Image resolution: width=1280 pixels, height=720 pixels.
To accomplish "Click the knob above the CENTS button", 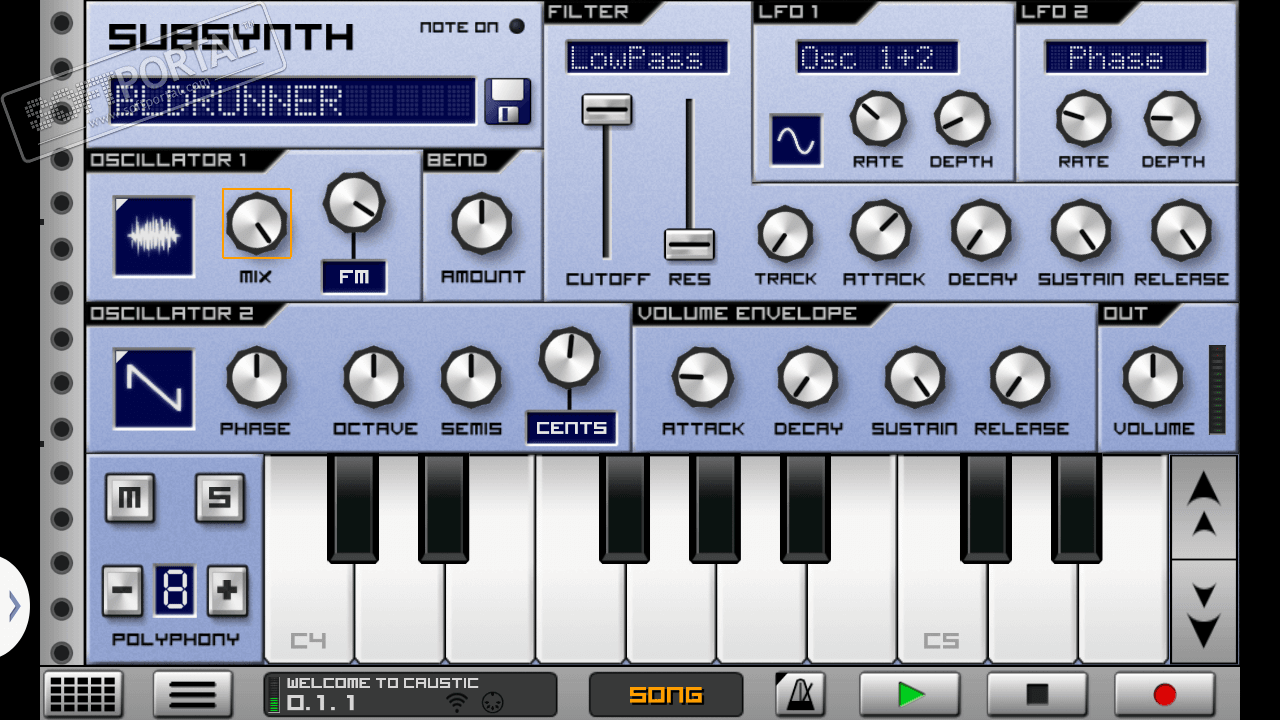I will click(570, 357).
